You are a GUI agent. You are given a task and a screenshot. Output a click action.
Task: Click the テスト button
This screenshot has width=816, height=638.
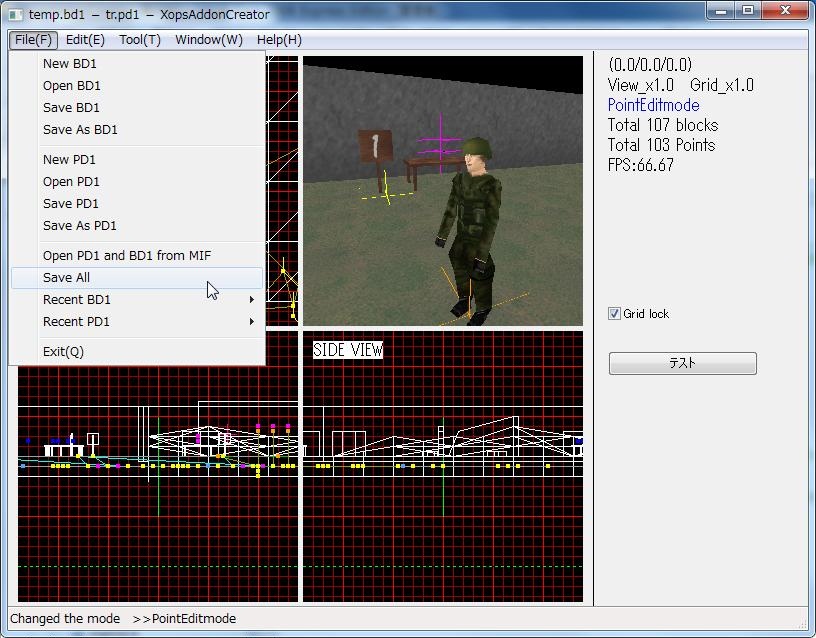(683, 363)
